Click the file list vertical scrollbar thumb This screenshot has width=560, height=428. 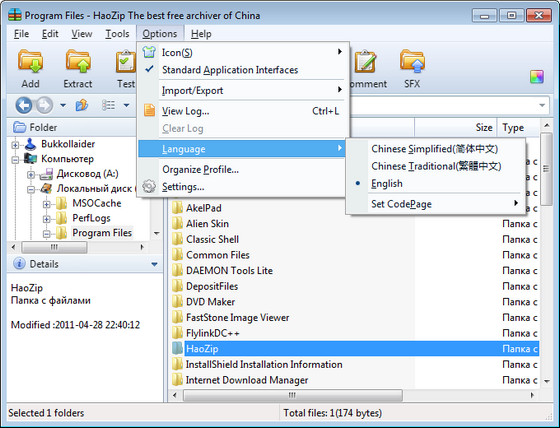coord(546,169)
